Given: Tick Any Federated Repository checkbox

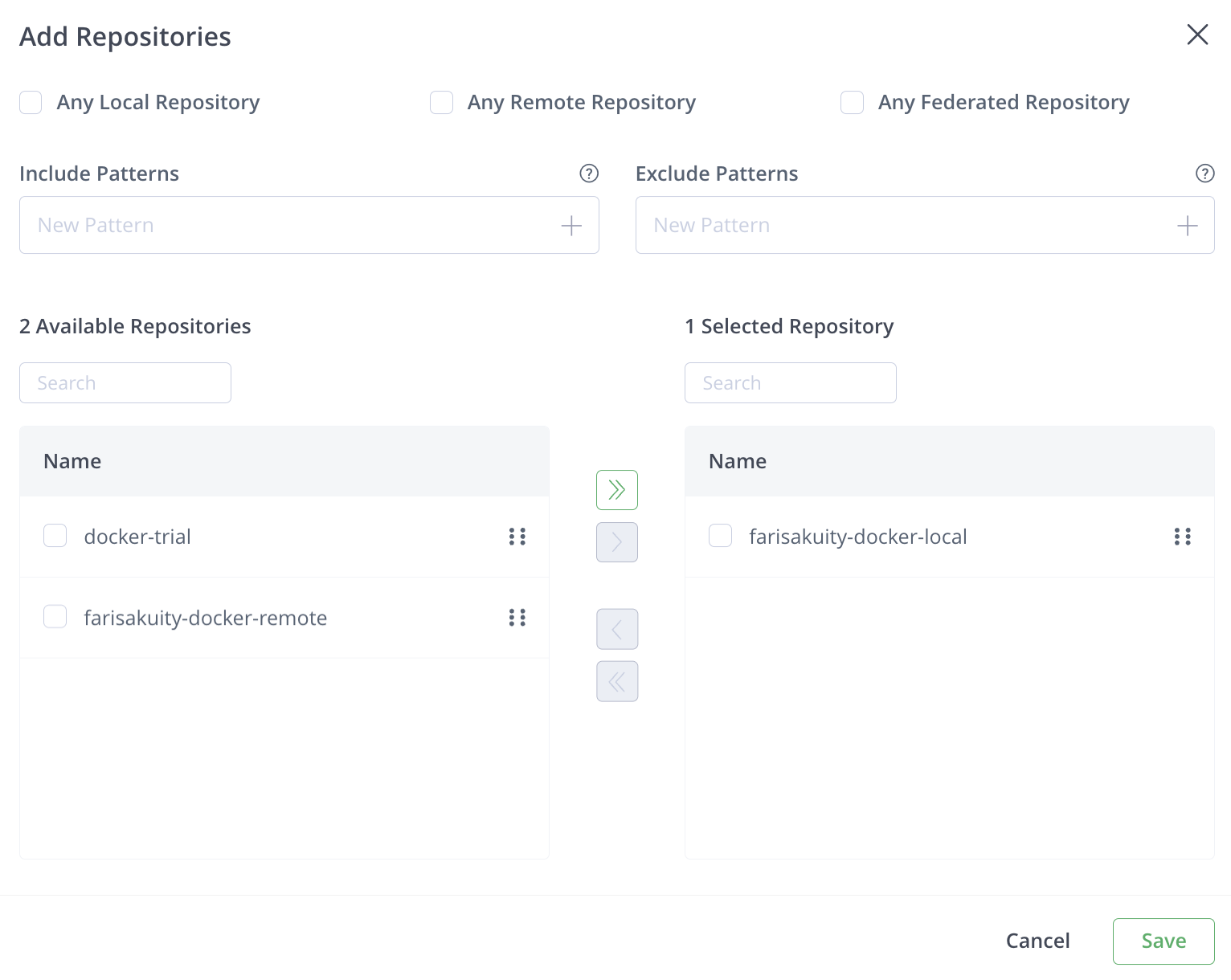Looking at the screenshot, I should tap(852, 103).
